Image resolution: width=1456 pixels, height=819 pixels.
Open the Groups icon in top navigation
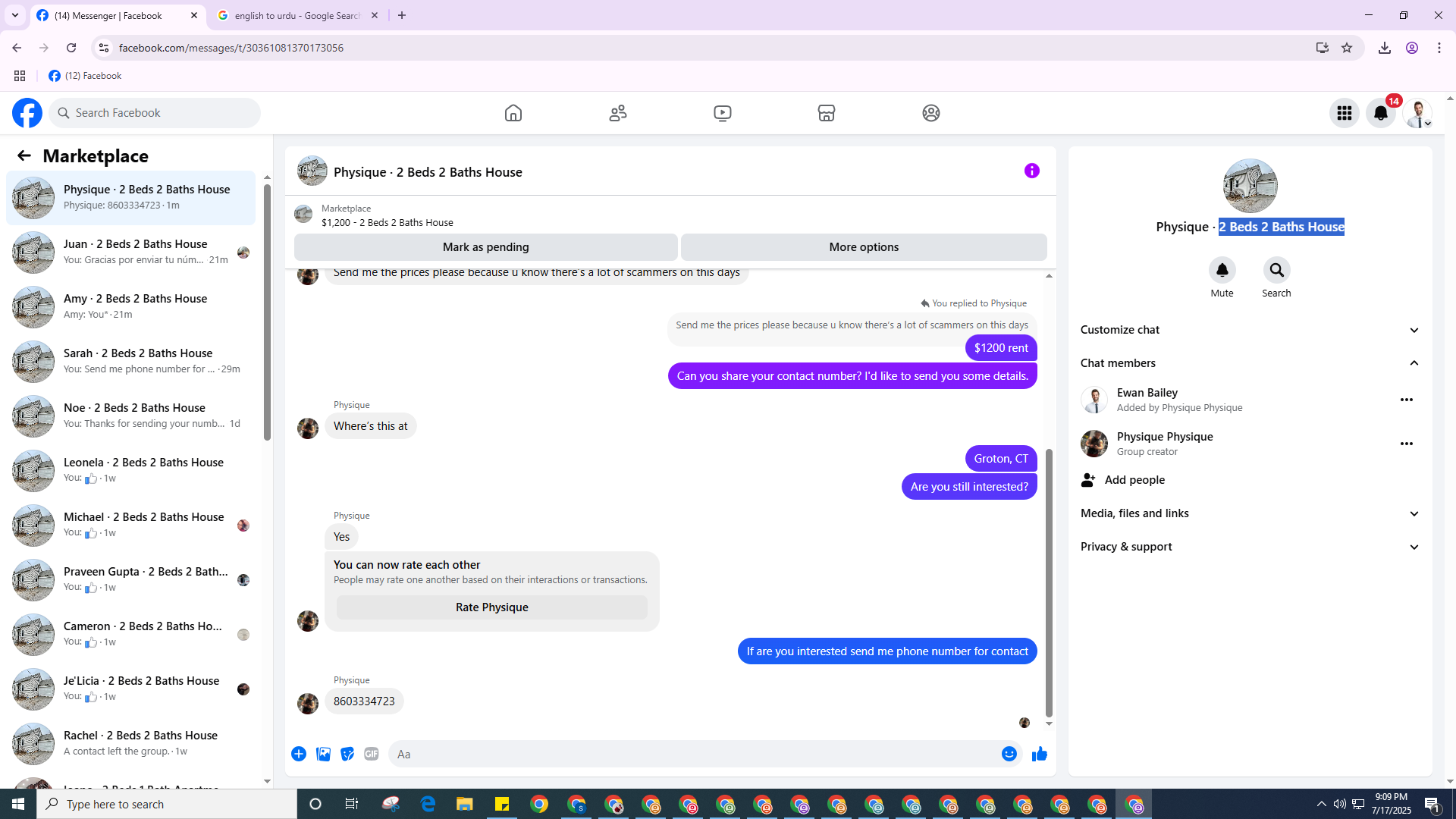[x=931, y=113]
